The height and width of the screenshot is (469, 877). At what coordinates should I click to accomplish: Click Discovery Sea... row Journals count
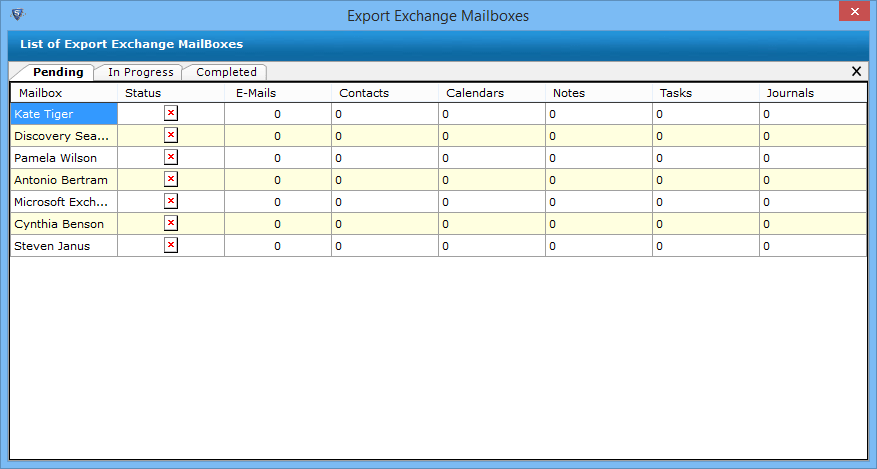[813, 136]
